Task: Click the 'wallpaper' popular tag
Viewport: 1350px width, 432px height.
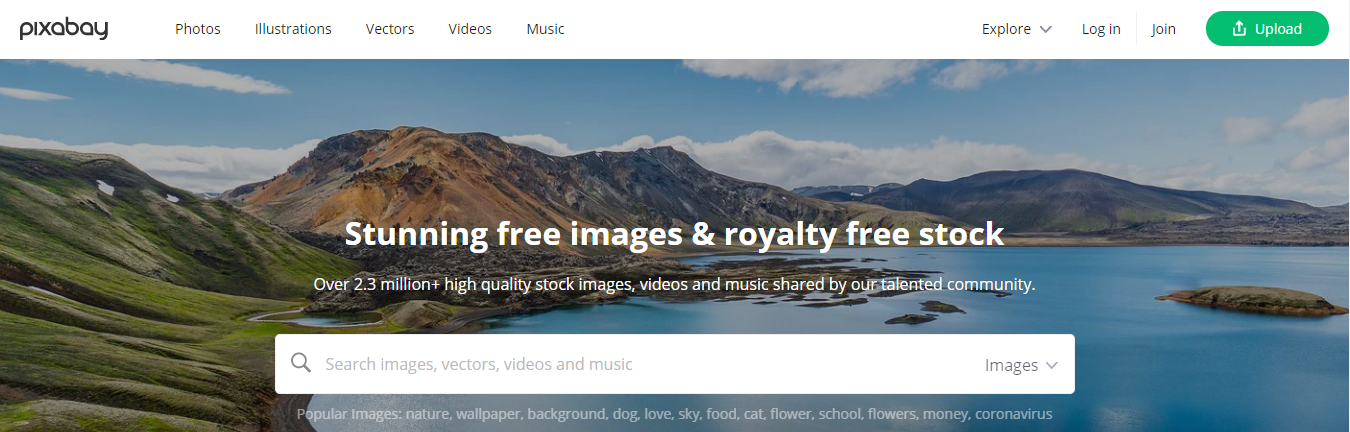Action: tap(489, 414)
